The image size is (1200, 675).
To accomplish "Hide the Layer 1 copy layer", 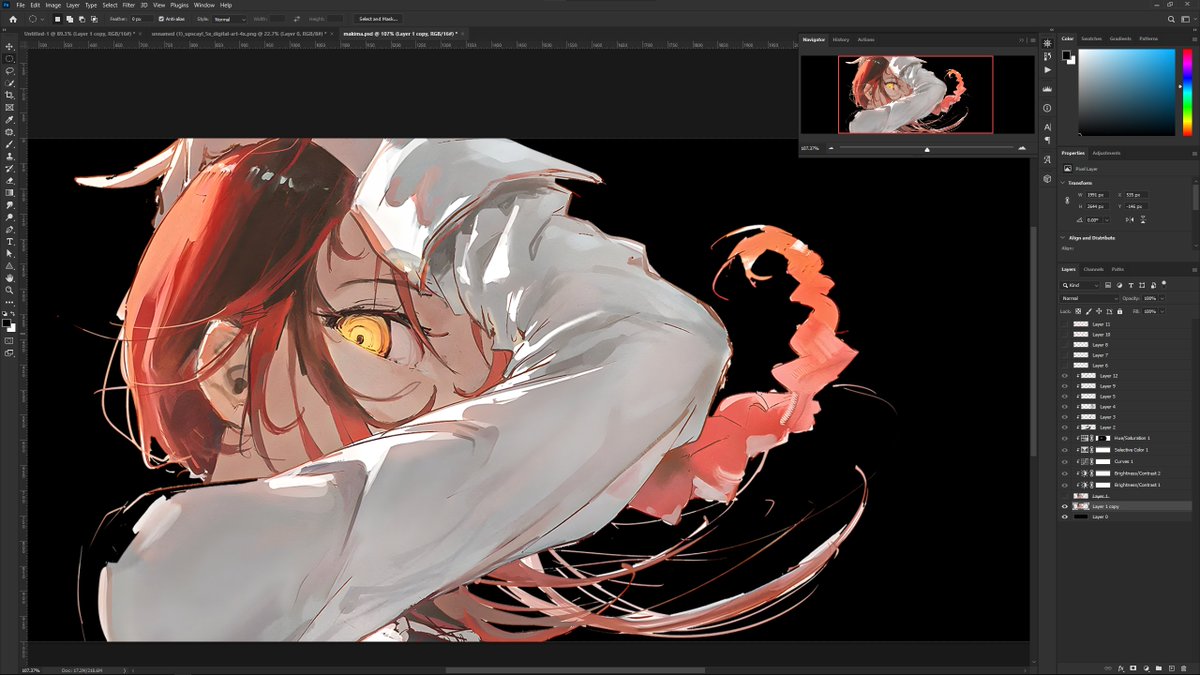I will click(x=1065, y=506).
